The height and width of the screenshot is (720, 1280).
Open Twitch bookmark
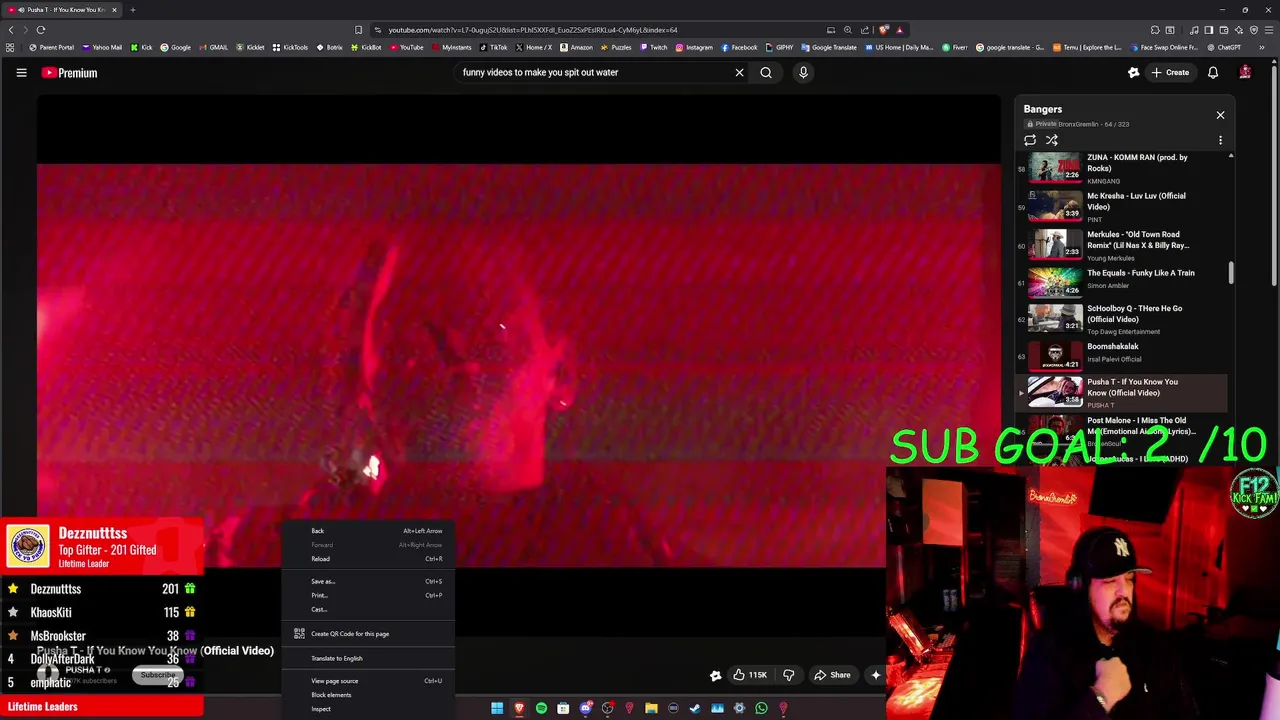tap(653, 47)
